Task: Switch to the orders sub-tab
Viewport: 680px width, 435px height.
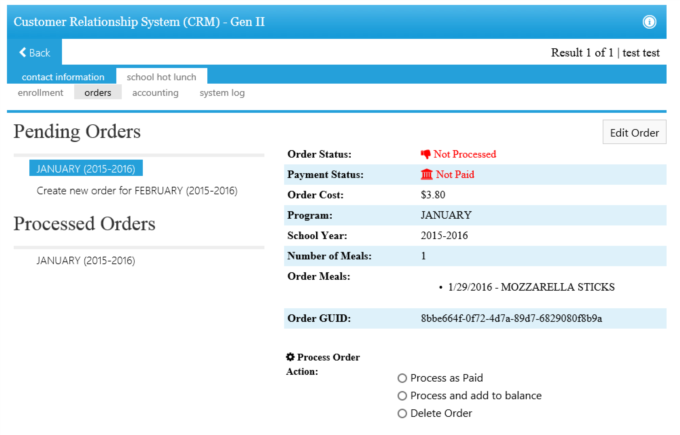Action: [98, 93]
